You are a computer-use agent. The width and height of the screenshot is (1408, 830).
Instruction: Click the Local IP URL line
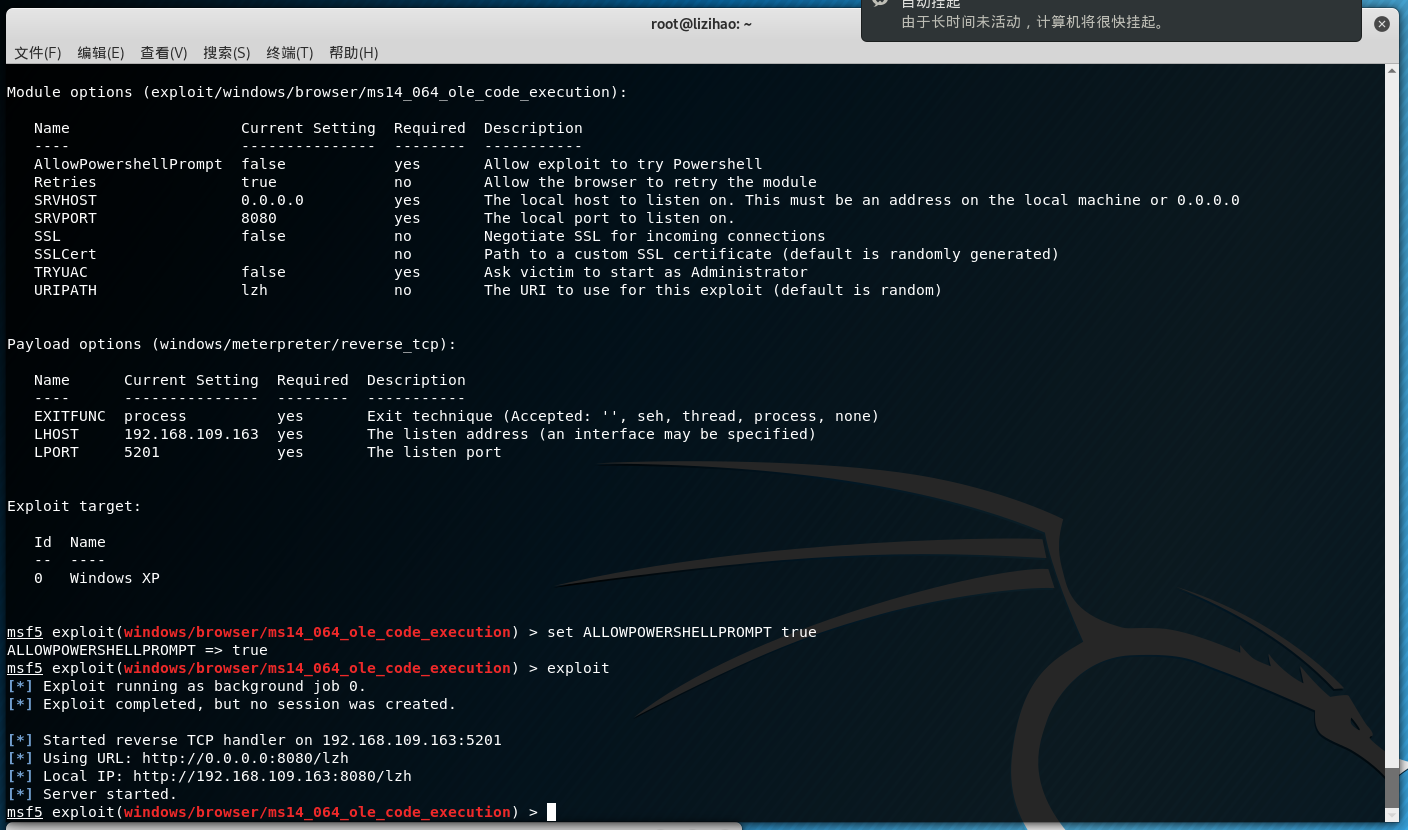[x=209, y=776]
